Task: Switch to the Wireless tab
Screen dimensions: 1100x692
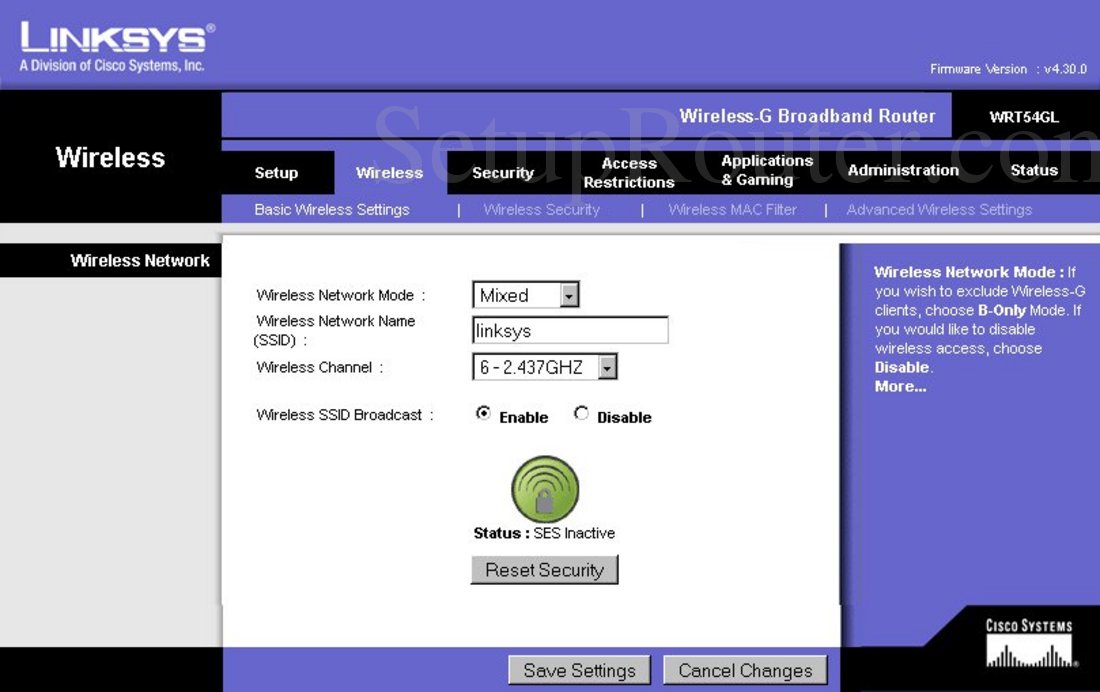Action: tap(389, 173)
